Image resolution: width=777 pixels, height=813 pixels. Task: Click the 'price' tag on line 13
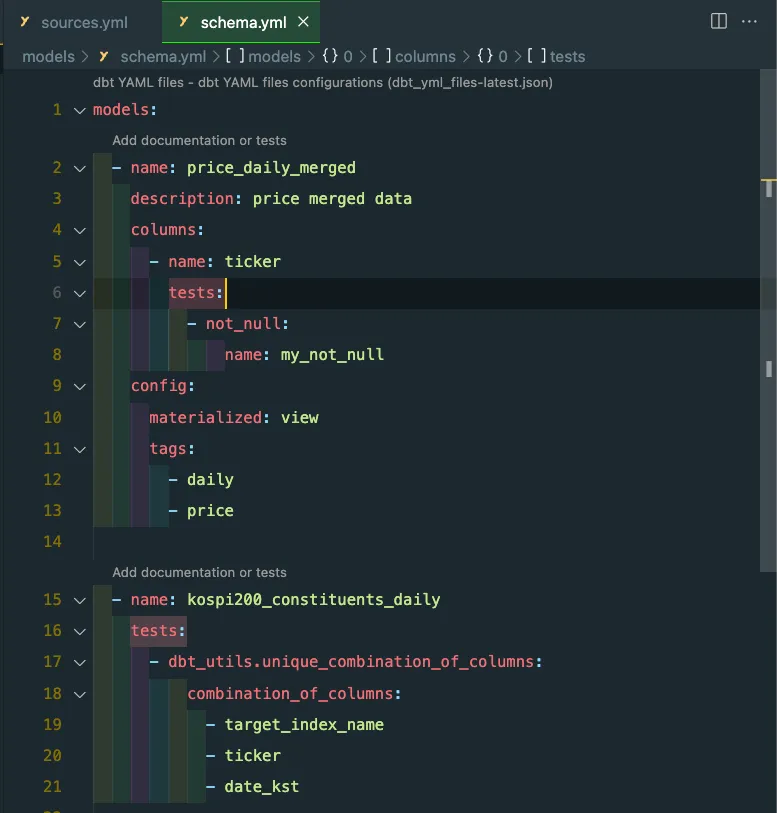(210, 511)
